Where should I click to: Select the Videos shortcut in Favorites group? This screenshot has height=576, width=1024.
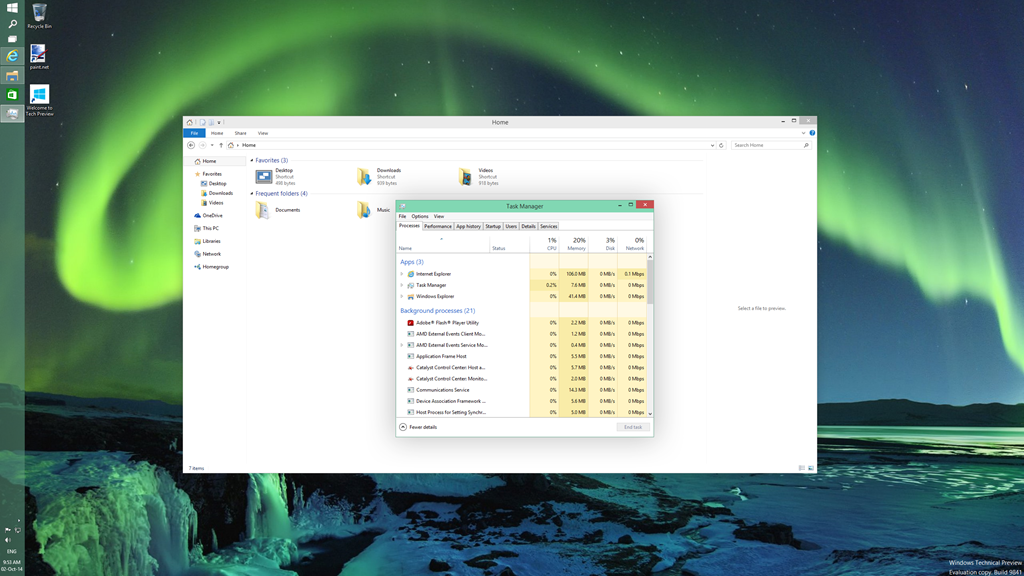466,177
